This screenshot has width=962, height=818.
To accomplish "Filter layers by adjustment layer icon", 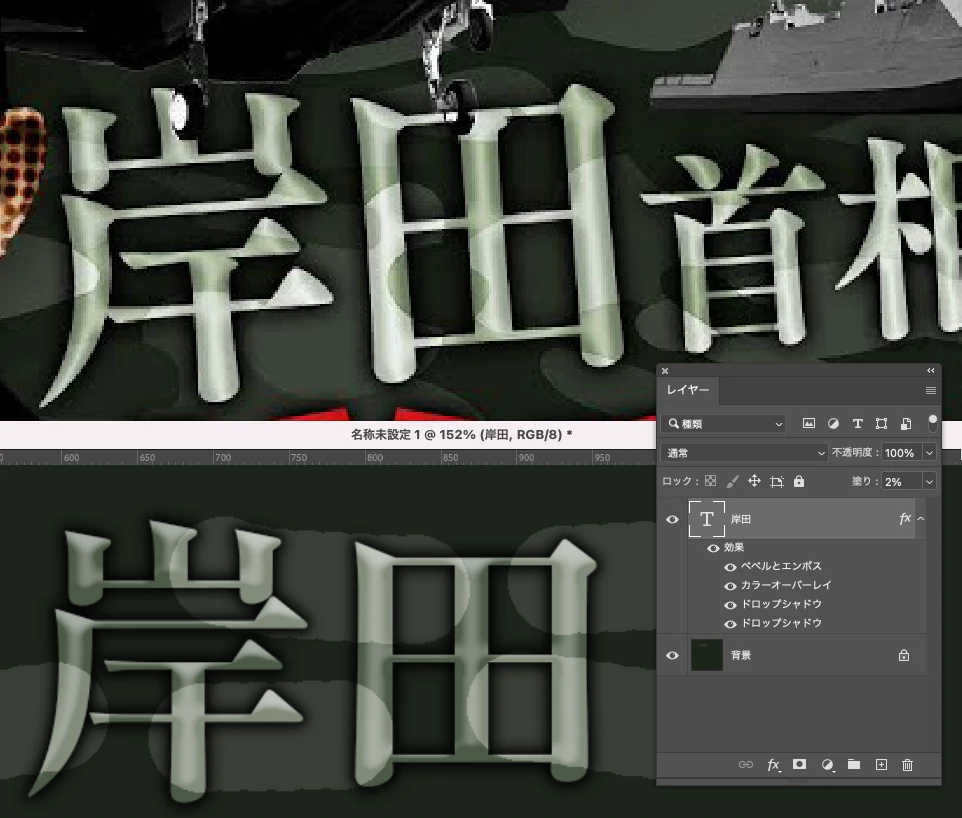I will coord(833,423).
